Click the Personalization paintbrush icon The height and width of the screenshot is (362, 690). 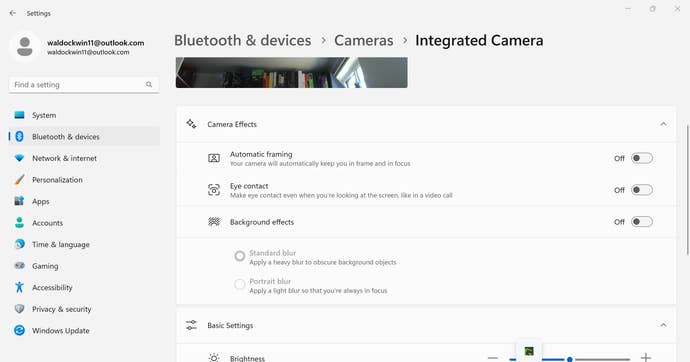19,180
